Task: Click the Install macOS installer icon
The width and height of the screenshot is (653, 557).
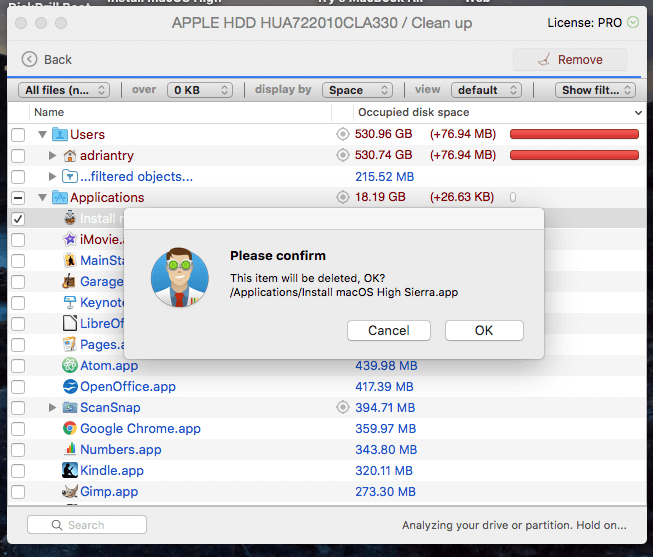Action: pyautogui.click(x=70, y=218)
